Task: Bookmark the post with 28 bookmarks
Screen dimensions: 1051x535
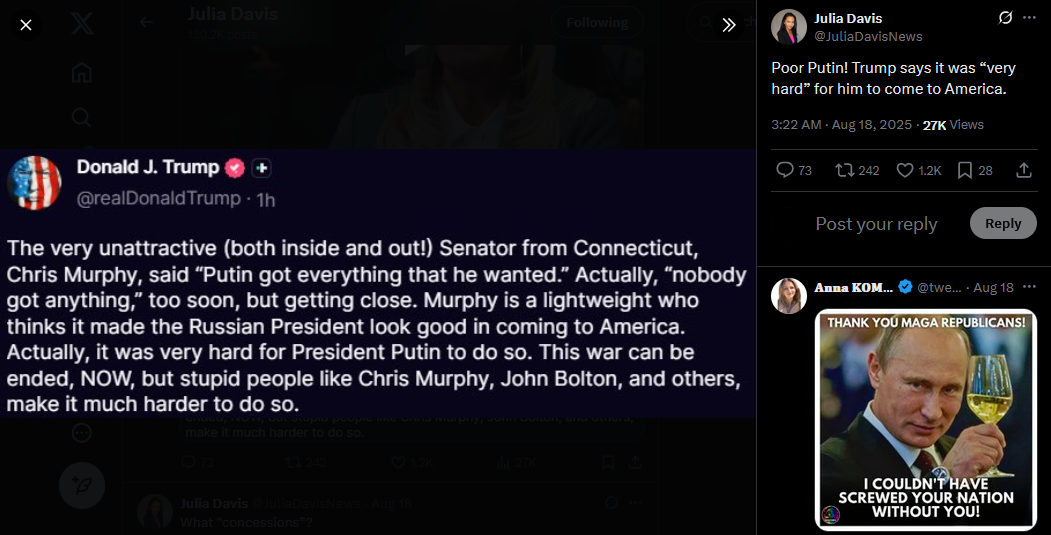Action: (x=965, y=170)
